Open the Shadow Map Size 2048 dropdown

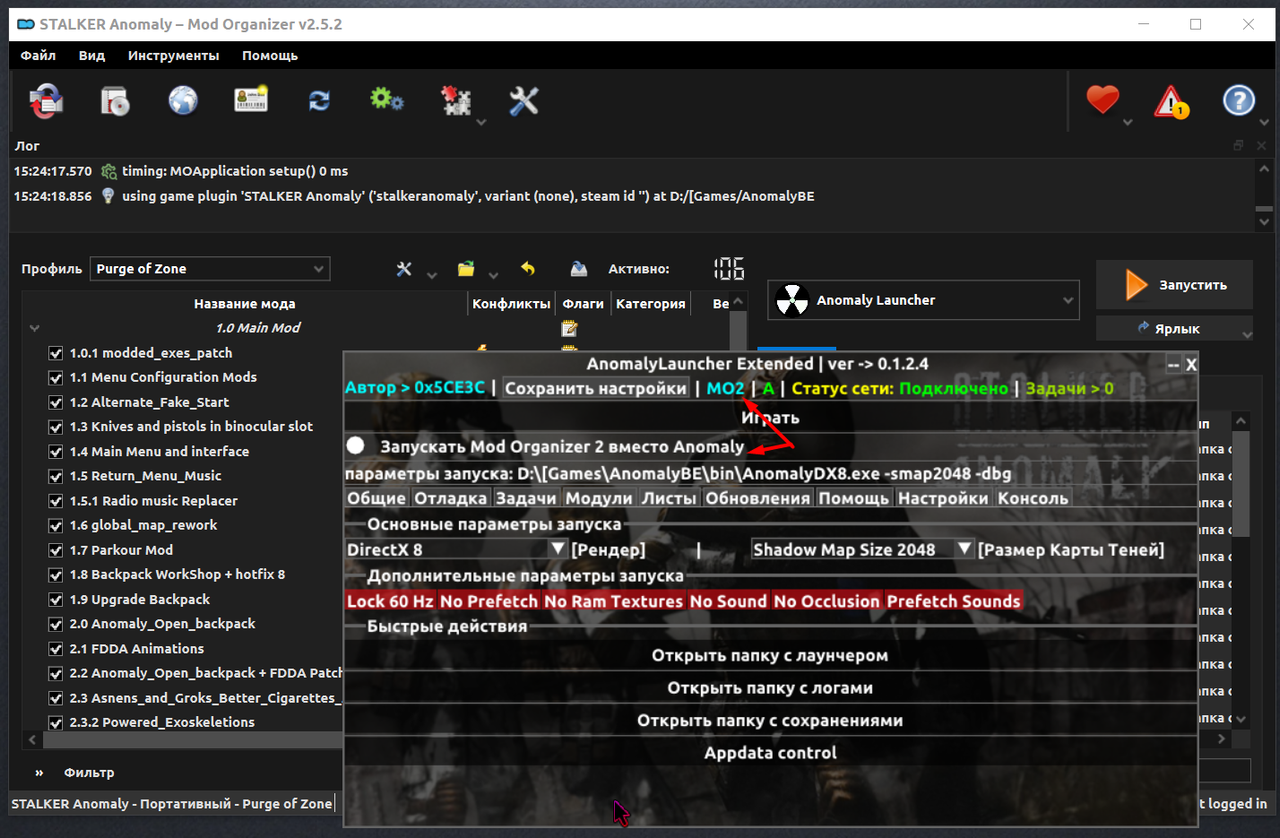click(862, 549)
